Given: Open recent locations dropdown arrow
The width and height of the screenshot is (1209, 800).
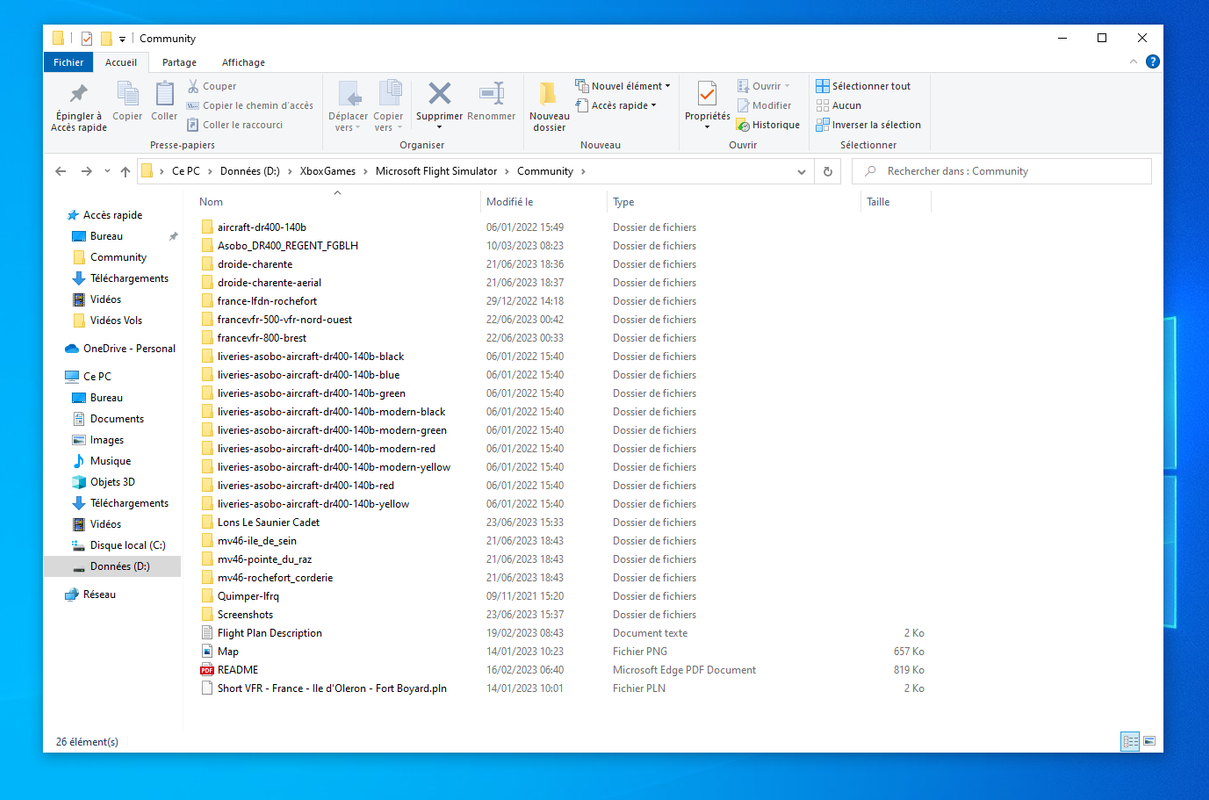Looking at the screenshot, I should pyautogui.click(x=105, y=172).
